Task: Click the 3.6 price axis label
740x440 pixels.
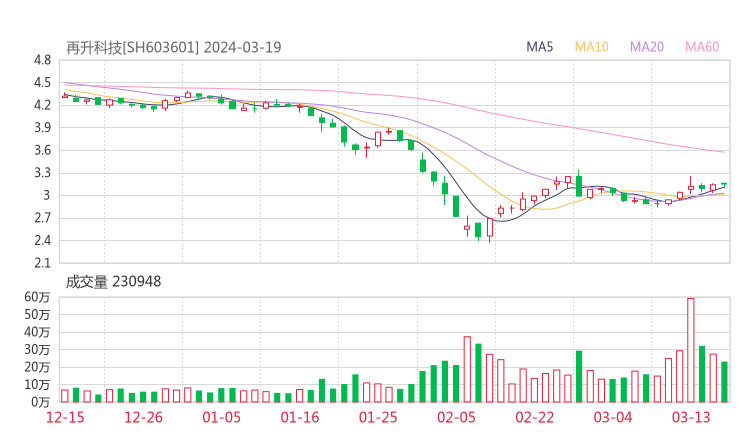Action: pos(42,150)
